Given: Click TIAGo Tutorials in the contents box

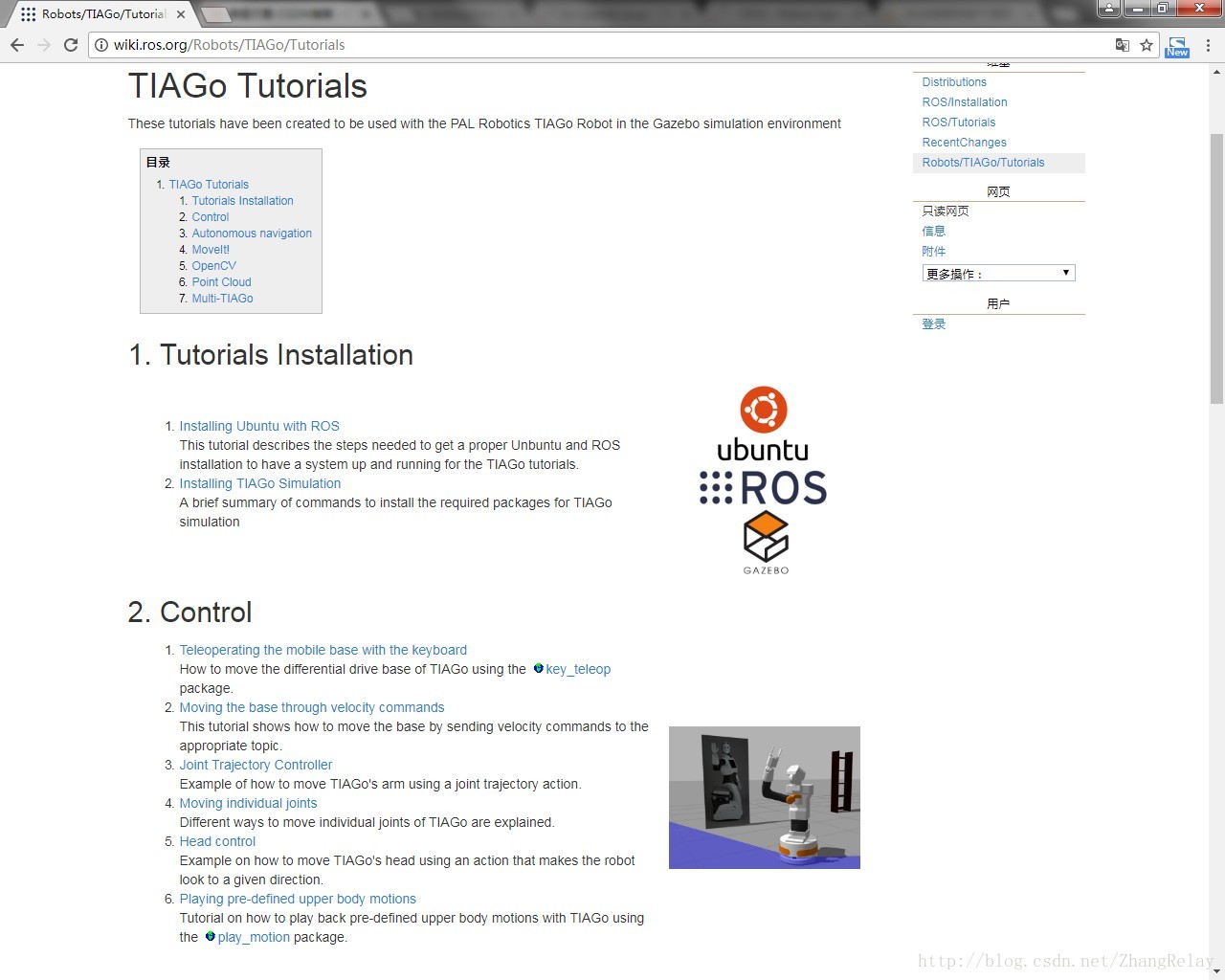Looking at the screenshot, I should 209,185.
